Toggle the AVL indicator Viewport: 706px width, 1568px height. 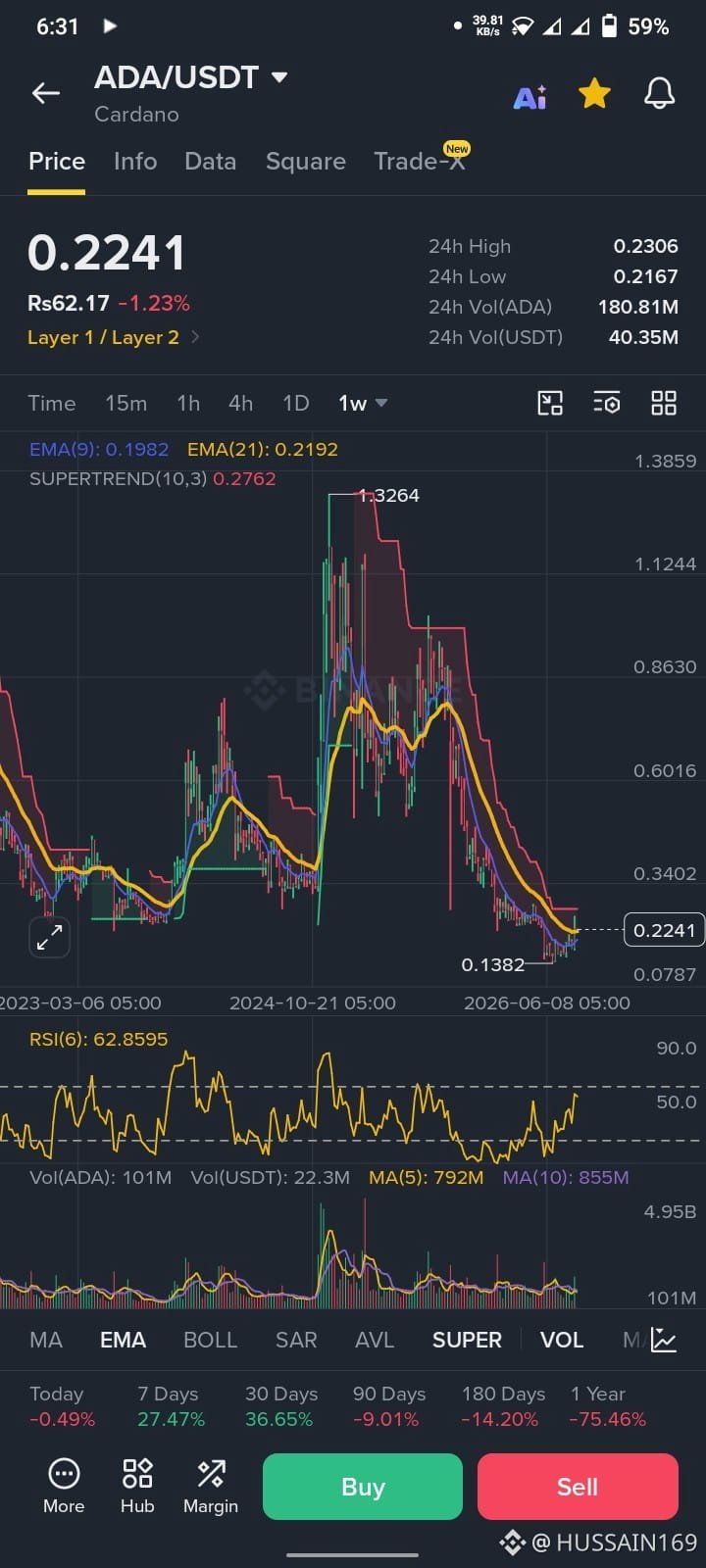pyautogui.click(x=375, y=1340)
